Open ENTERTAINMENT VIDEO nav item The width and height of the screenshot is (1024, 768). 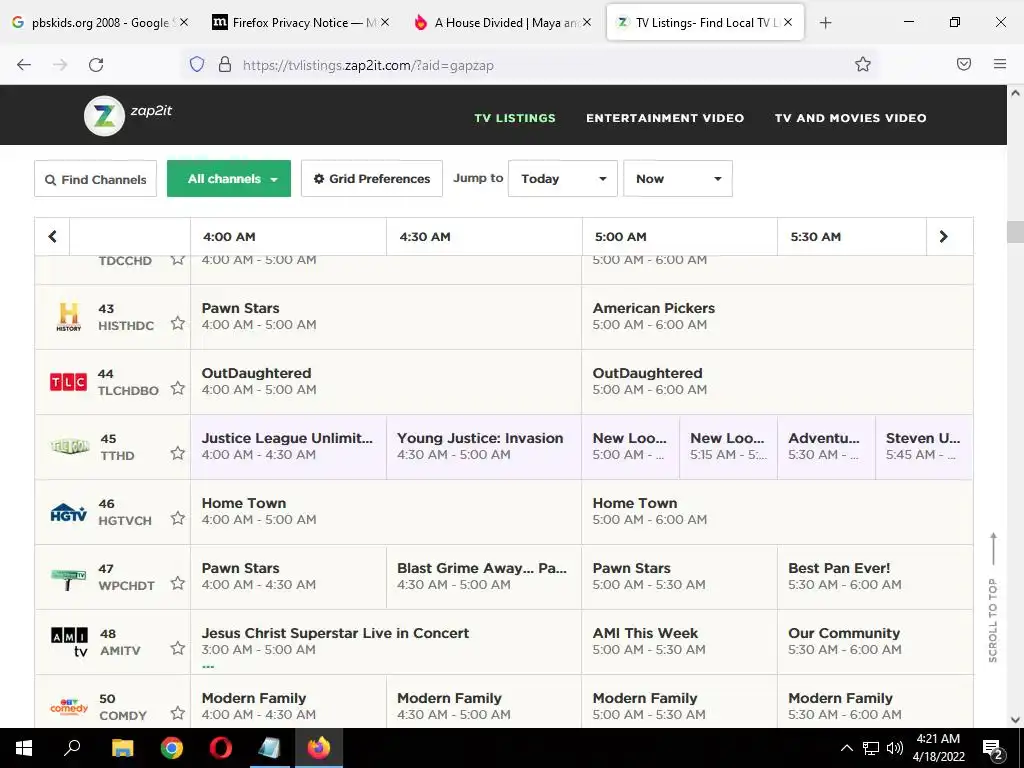(665, 118)
